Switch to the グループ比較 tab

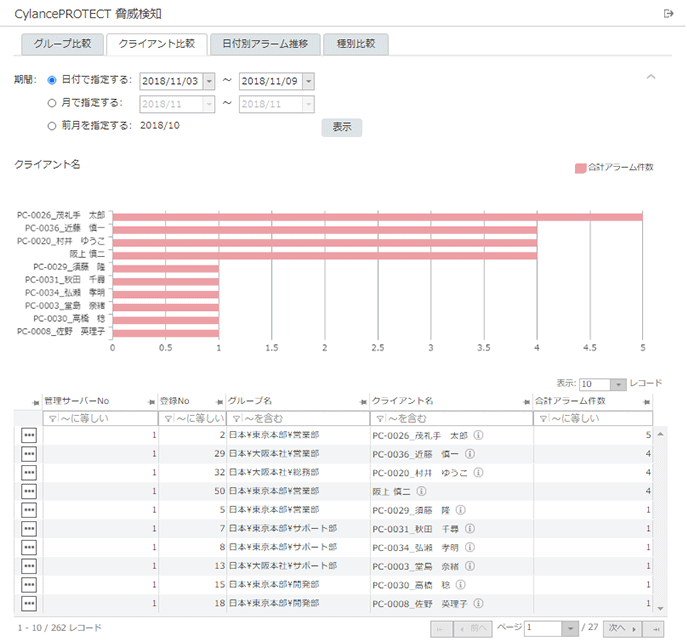click(x=62, y=44)
